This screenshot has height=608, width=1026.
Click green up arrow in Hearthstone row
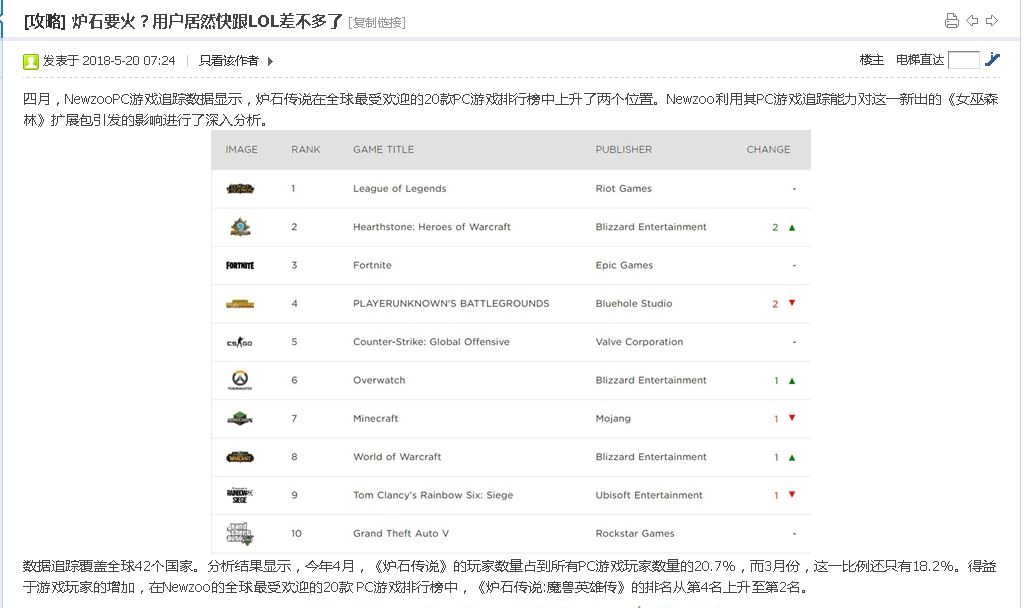[x=792, y=228]
